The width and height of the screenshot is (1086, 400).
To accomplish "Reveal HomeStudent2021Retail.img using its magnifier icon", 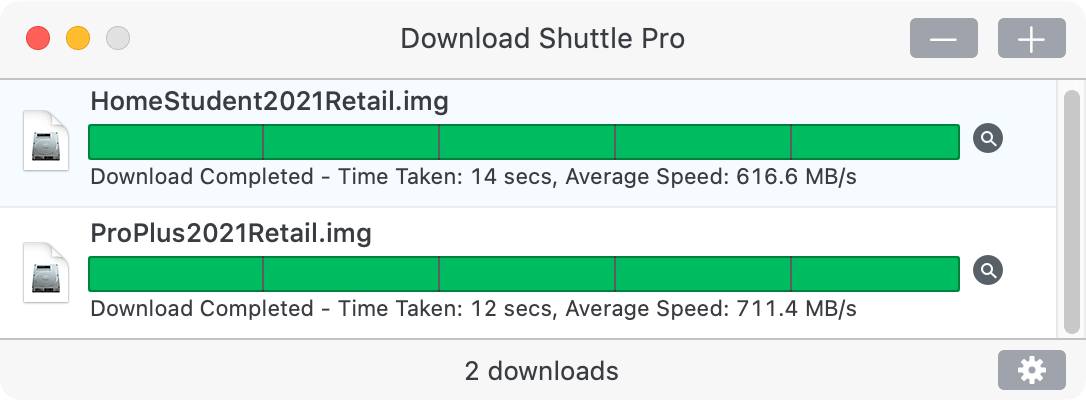I will [988, 139].
